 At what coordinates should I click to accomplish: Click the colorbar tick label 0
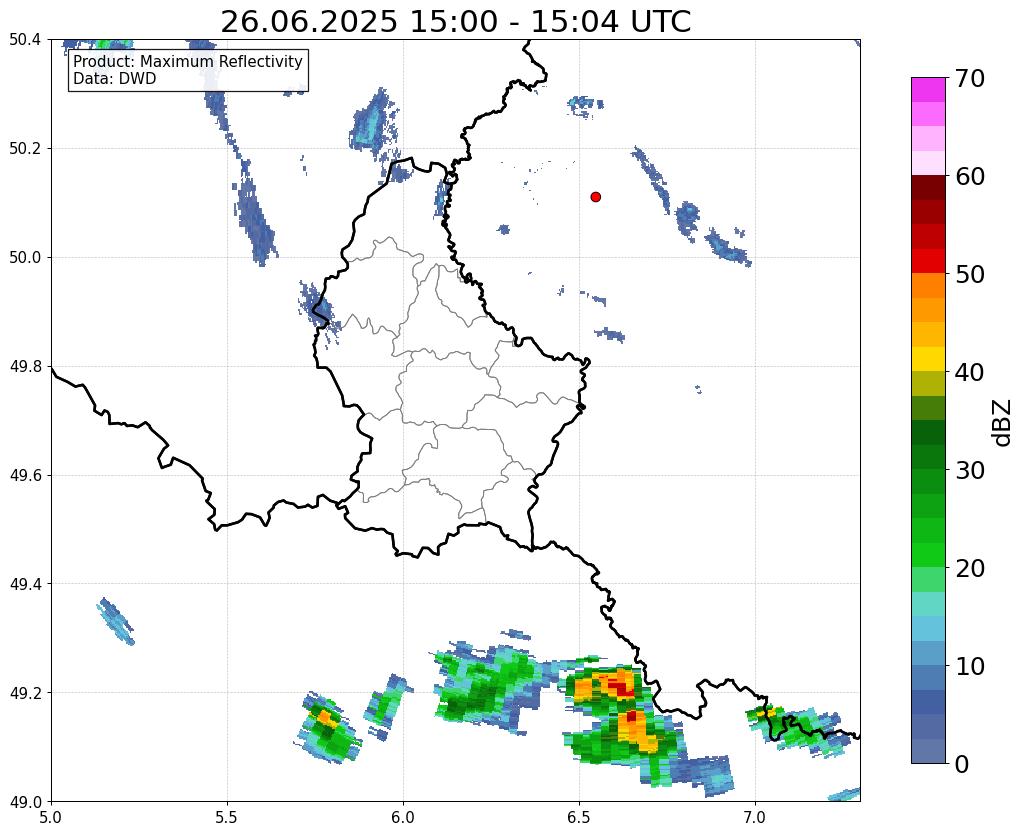pos(962,764)
